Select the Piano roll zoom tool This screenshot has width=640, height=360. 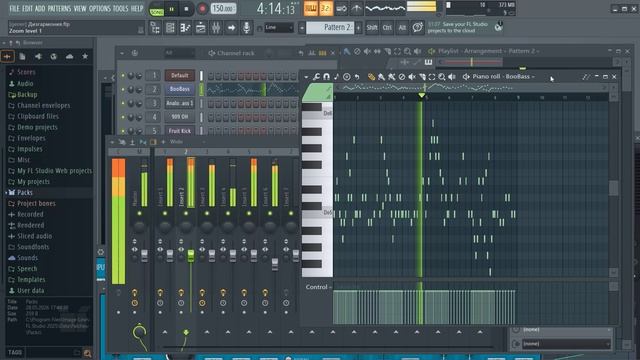tap(442, 77)
